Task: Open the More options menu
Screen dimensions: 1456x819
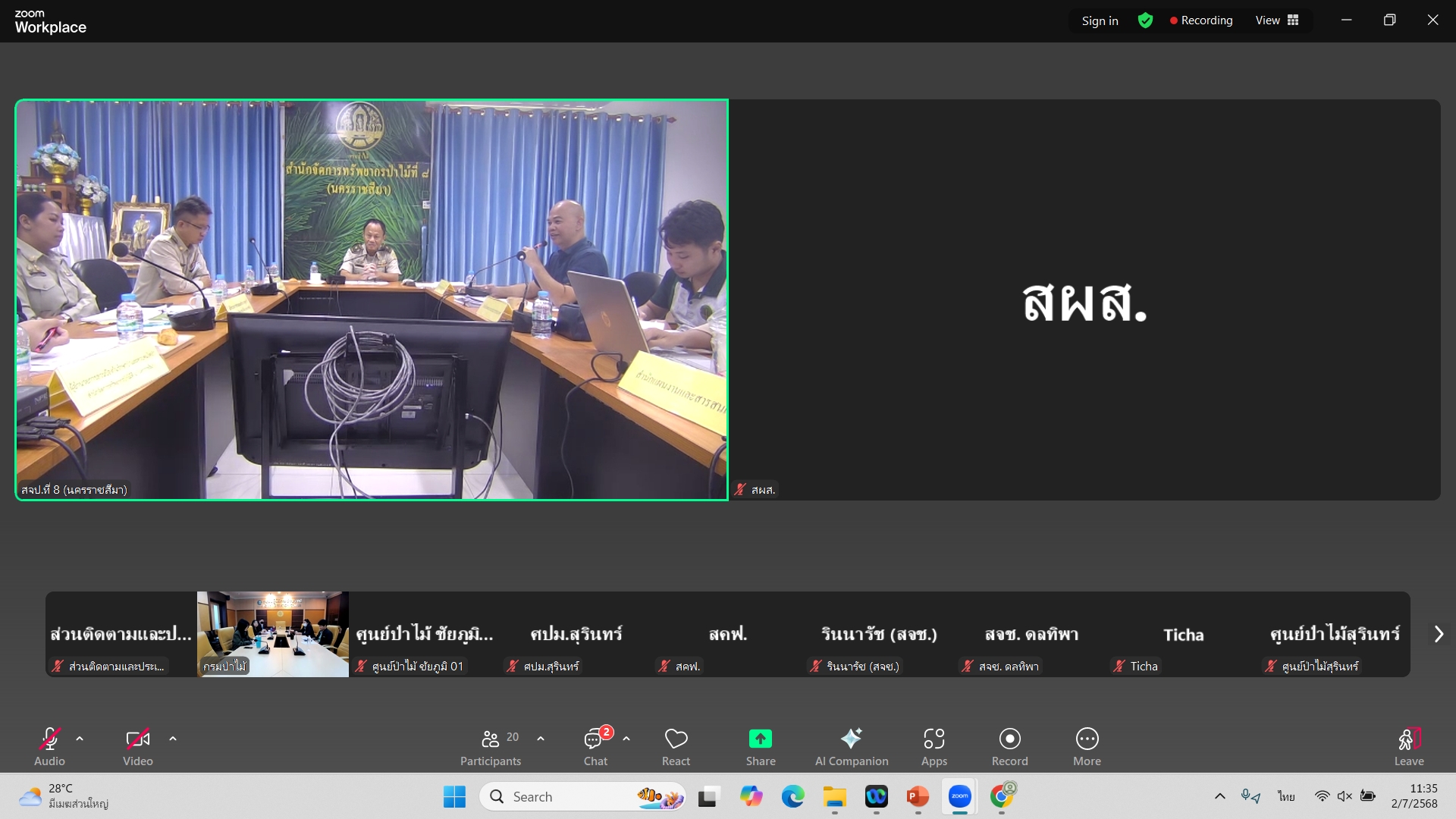Action: [1087, 746]
